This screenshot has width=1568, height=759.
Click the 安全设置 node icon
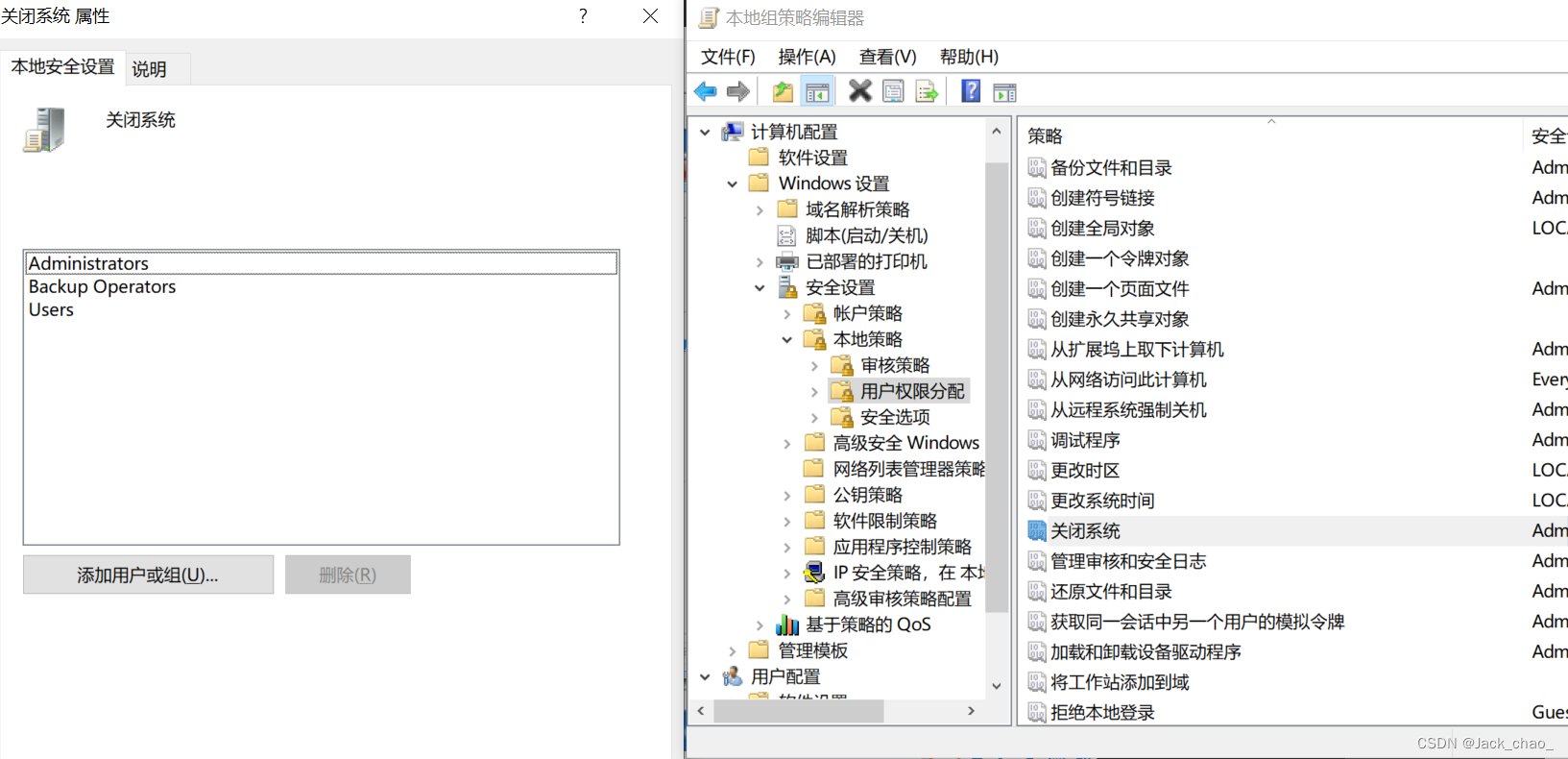click(x=787, y=287)
